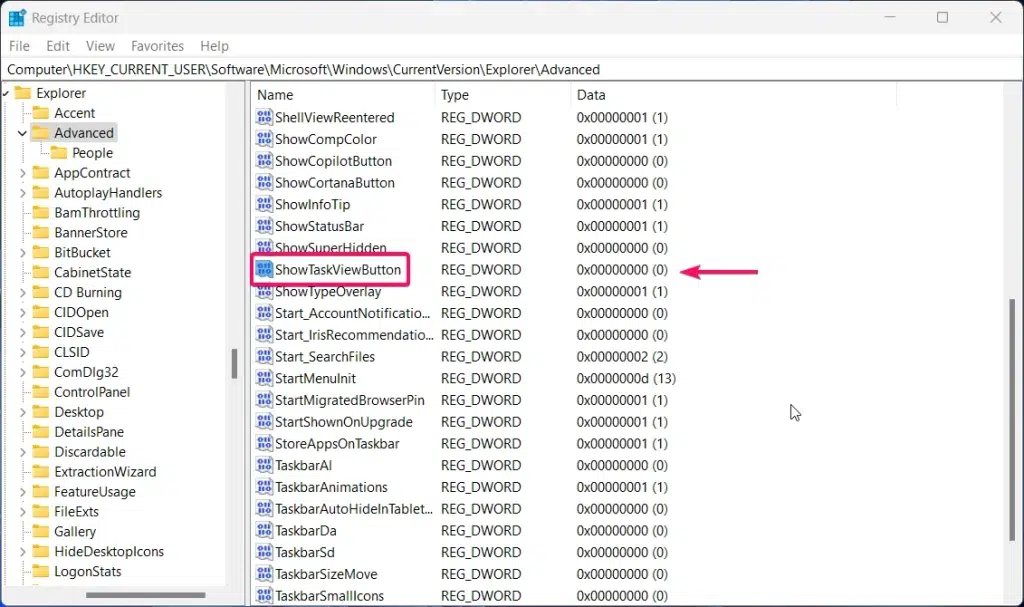Expand the BitBucket tree node
The width and height of the screenshot is (1024, 607).
click(x=22, y=253)
